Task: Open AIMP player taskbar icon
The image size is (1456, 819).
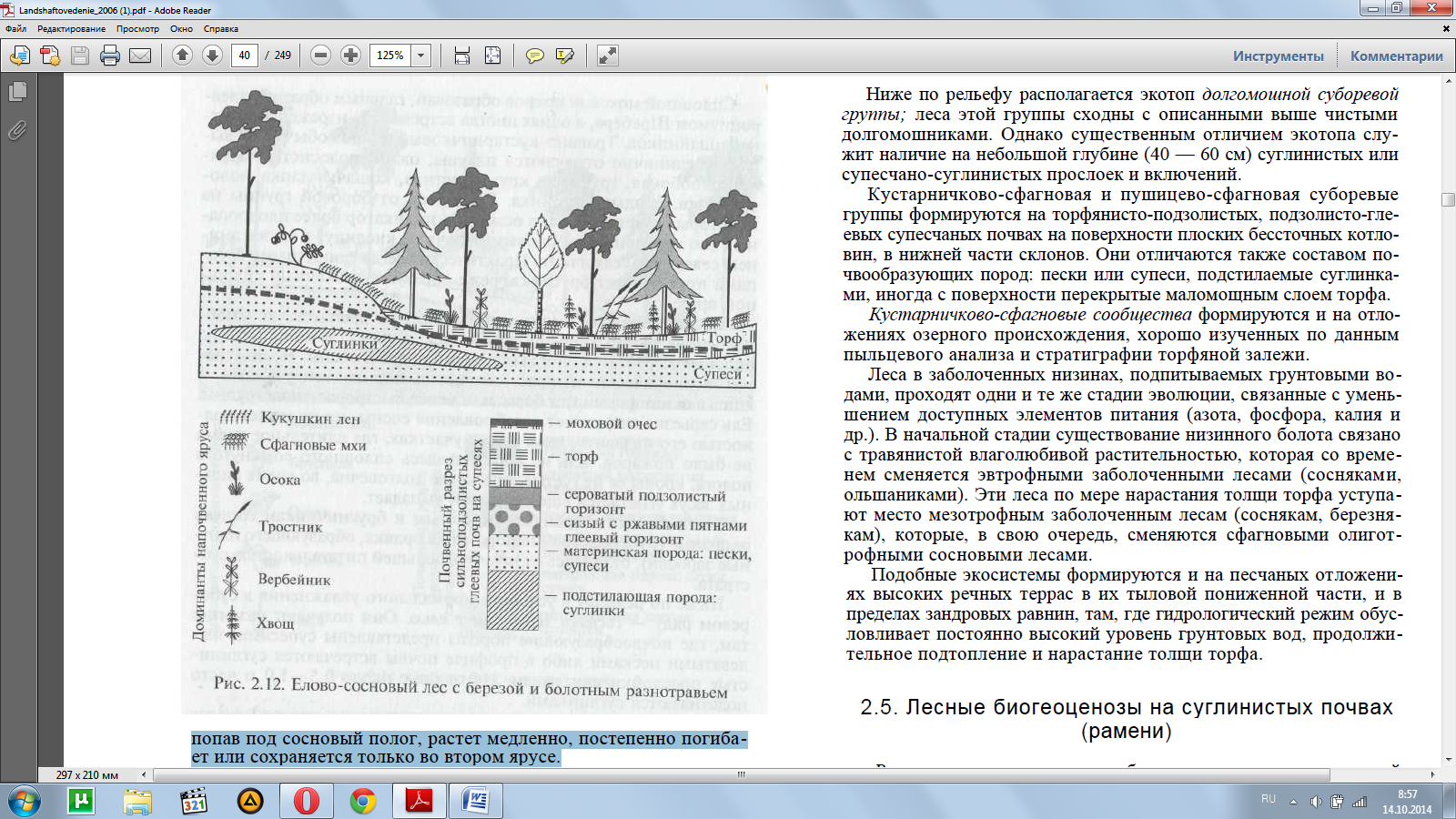Action: coord(250,802)
